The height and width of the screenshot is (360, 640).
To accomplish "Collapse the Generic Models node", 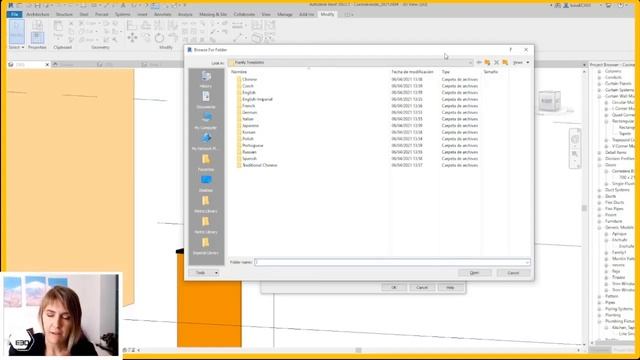I will click(599, 227).
